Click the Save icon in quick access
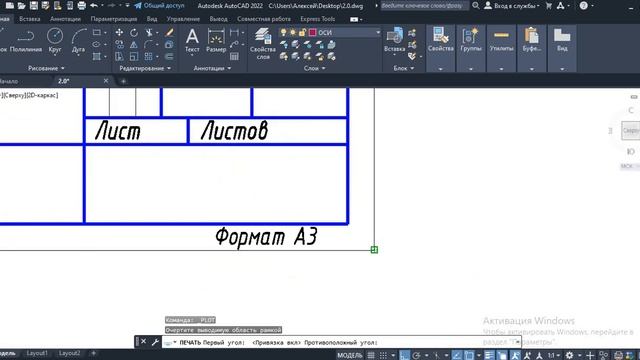Screen dimensions: 640x360 [33, 6]
